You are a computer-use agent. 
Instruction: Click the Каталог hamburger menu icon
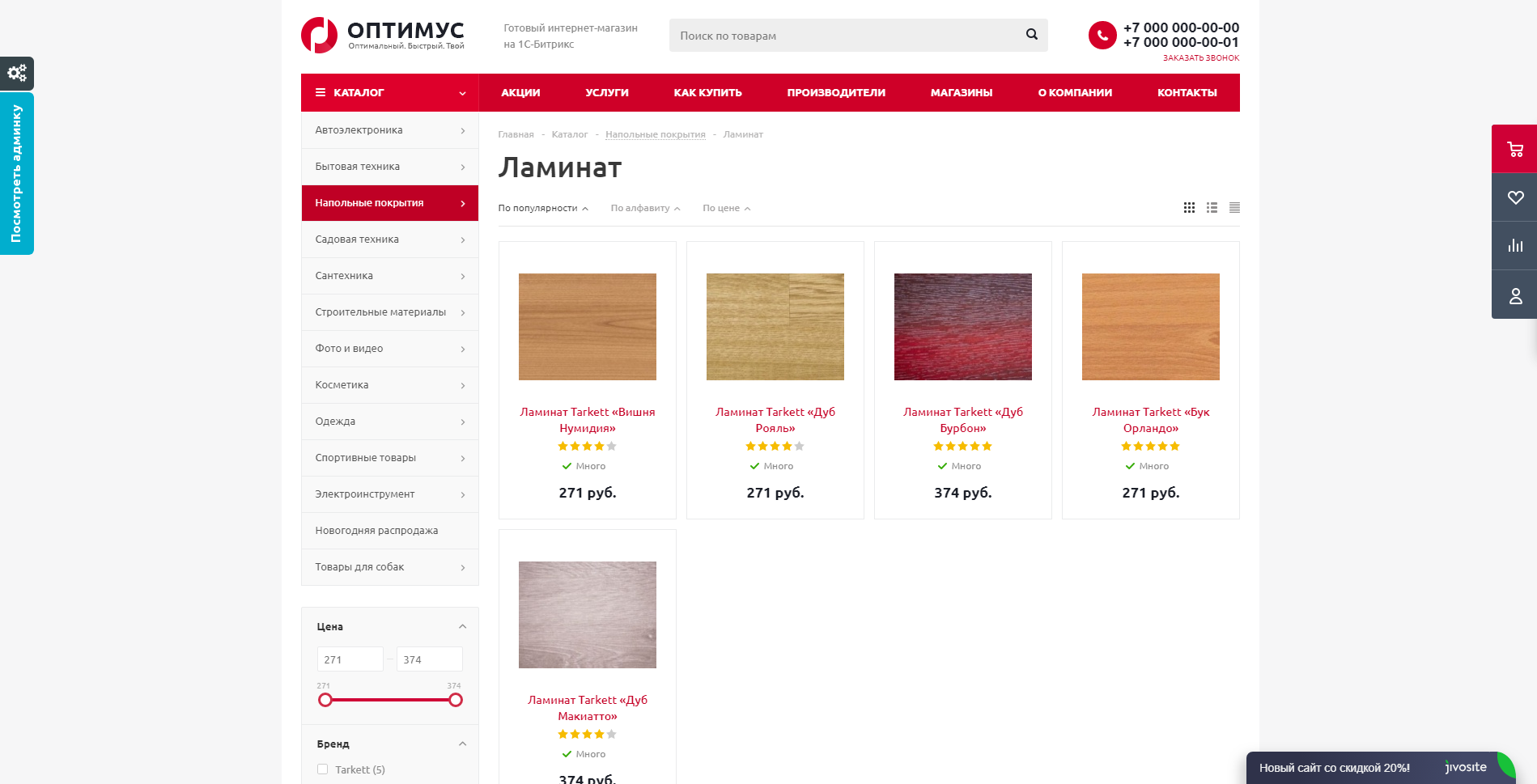321,92
